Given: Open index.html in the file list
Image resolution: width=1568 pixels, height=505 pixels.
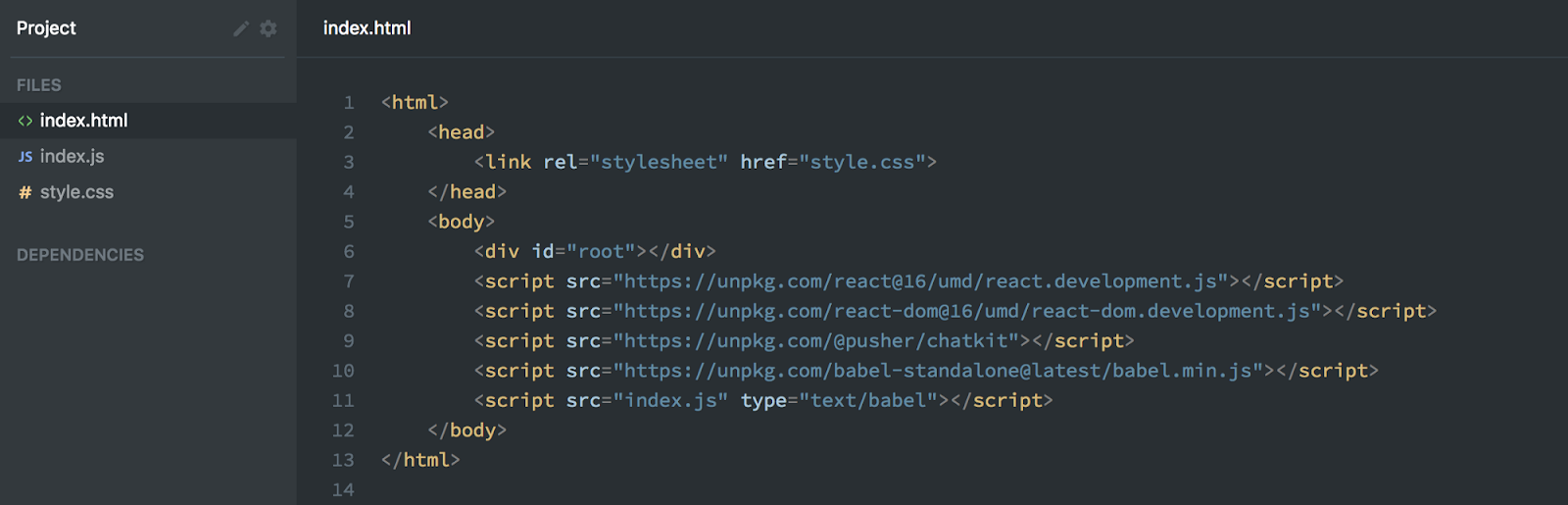Looking at the screenshot, I should pos(148,121).
